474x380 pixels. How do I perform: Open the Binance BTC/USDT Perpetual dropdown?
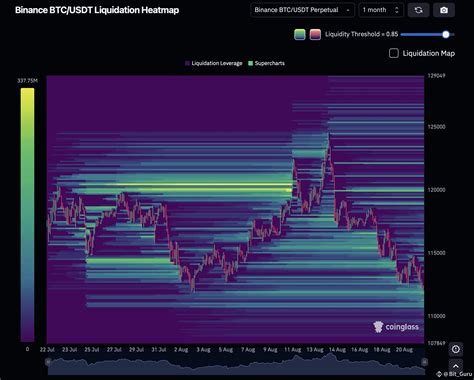pyautogui.click(x=302, y=10)
